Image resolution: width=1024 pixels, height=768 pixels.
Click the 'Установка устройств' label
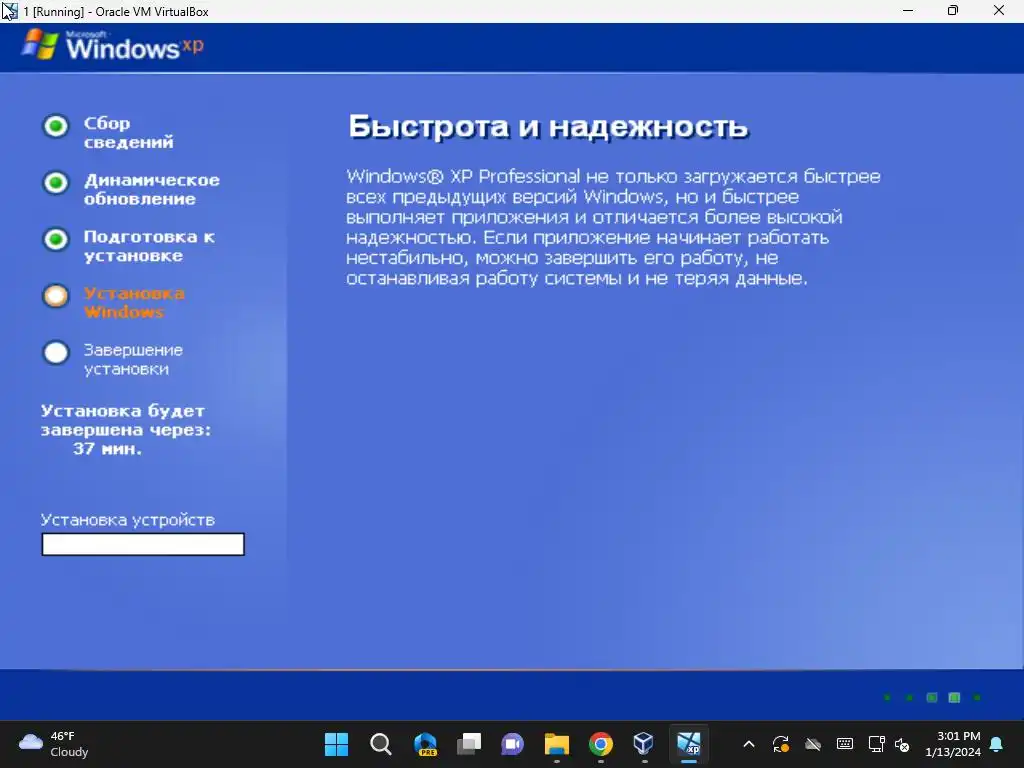(x=127, y=520)
